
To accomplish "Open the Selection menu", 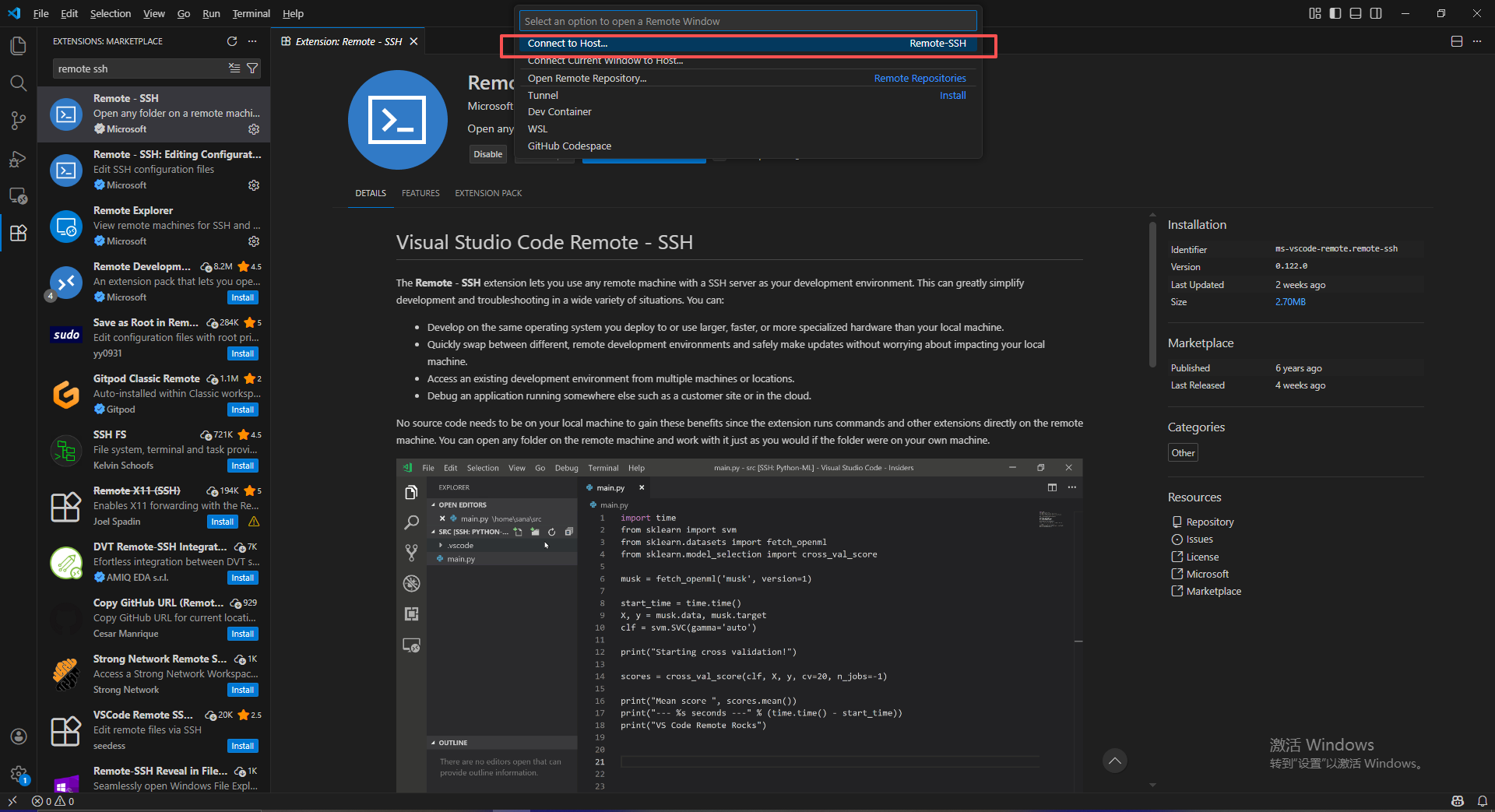I will [111, 13].
